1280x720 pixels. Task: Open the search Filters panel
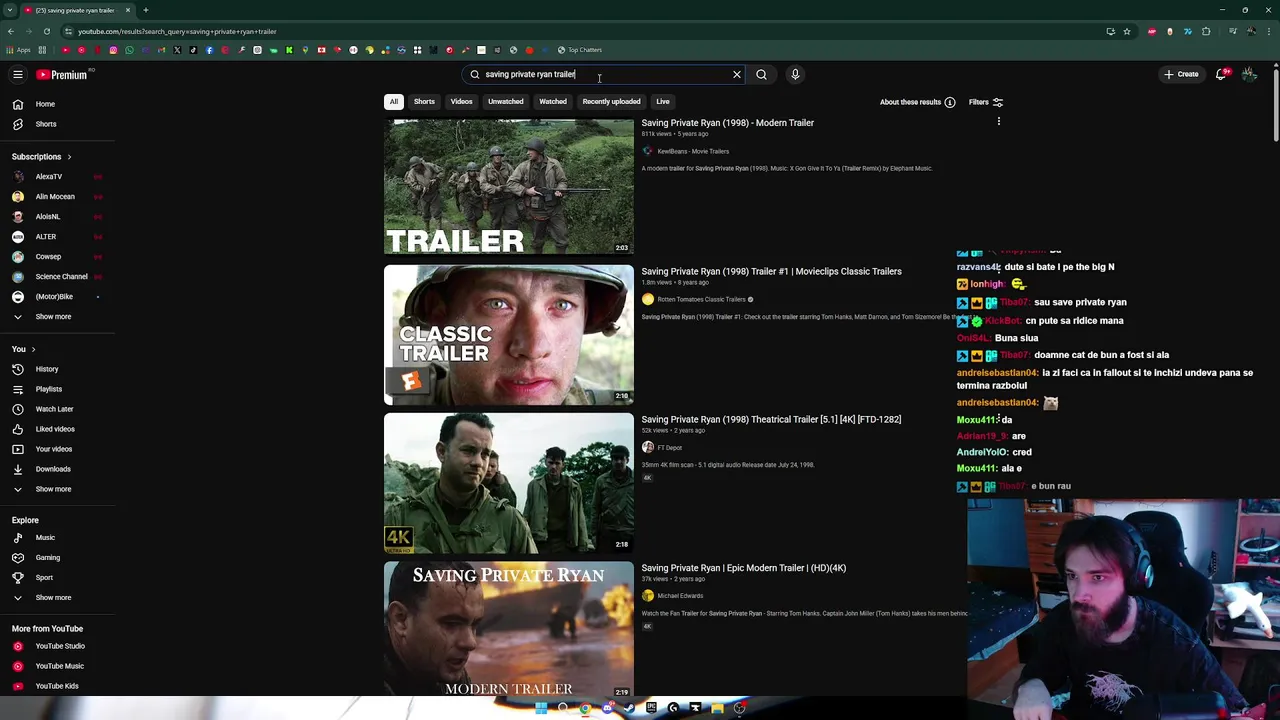985,102
